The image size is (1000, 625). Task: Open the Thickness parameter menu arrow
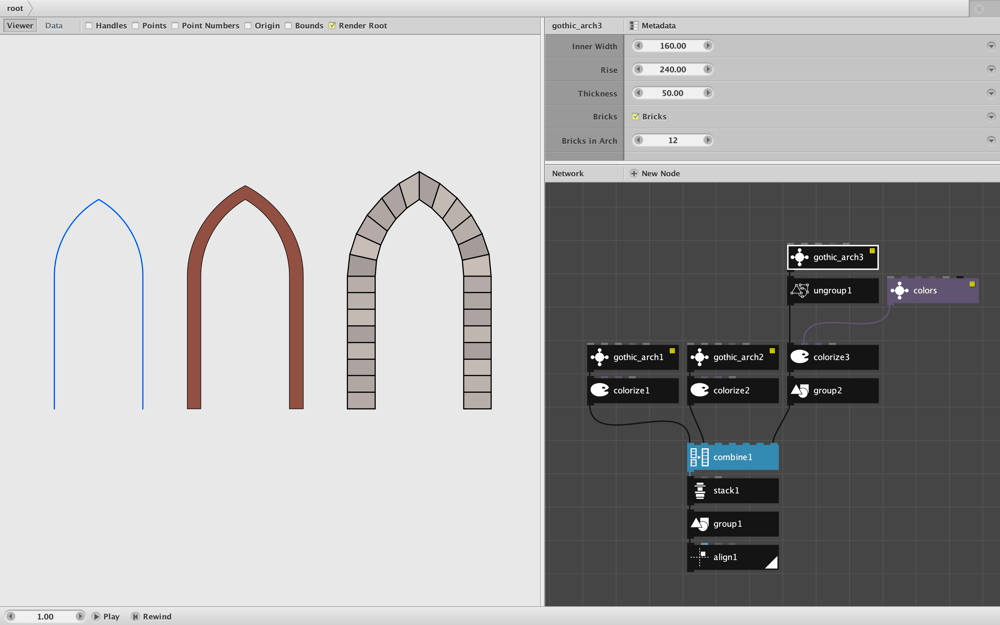point(991,93)
